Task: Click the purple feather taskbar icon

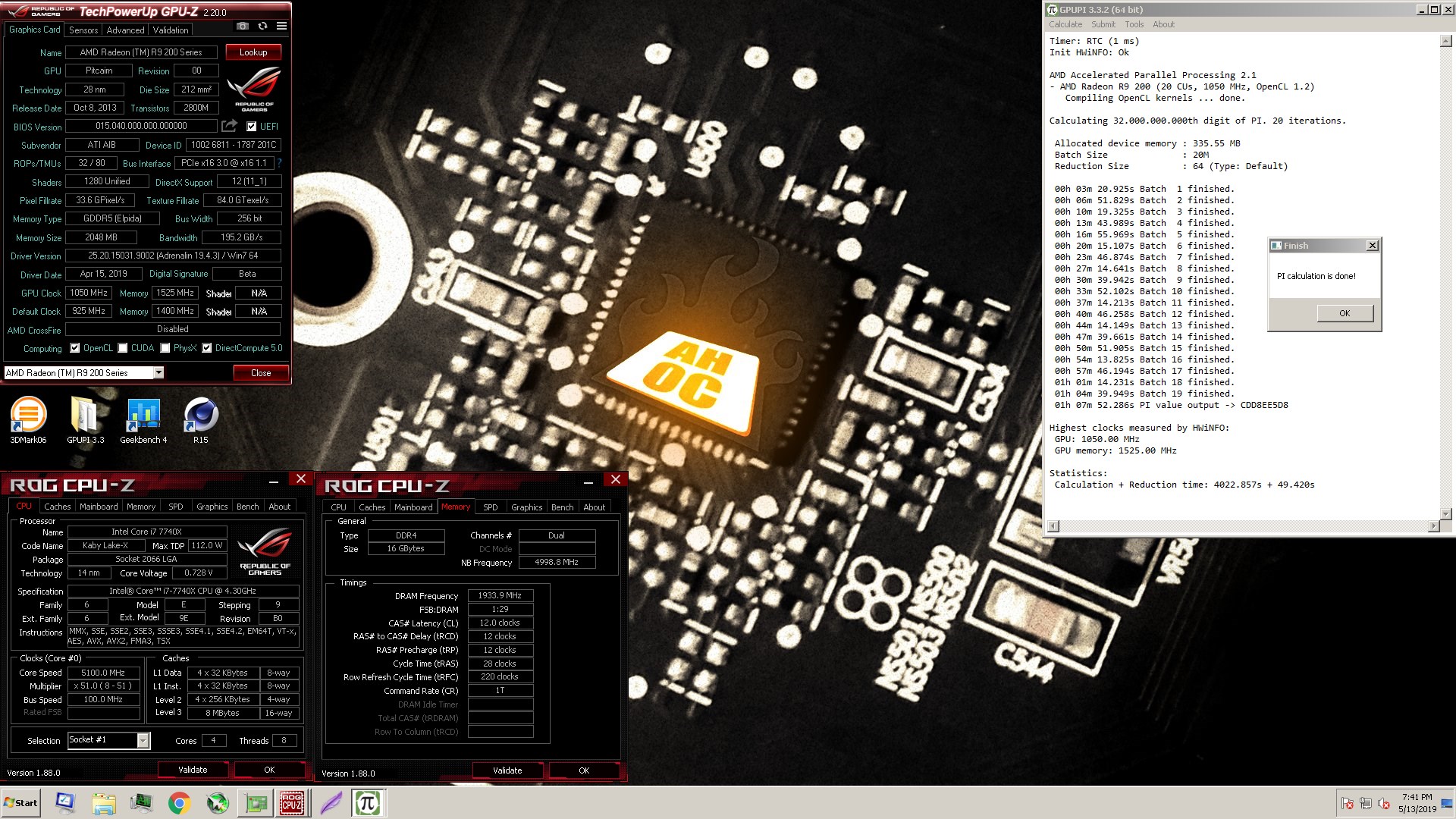Action: click(x=331, y=803)
